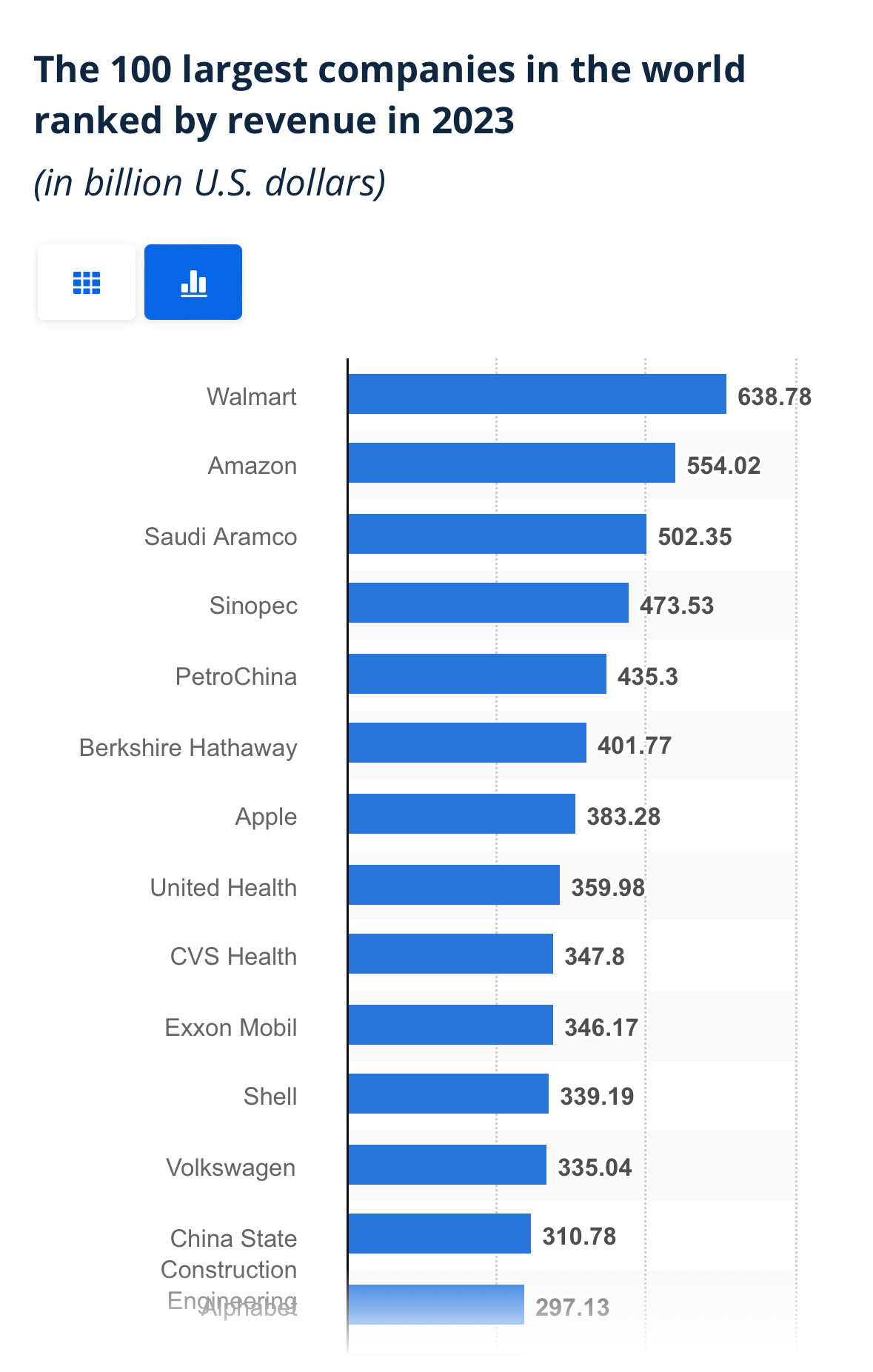Click the China State Construction bar

(x=439, y=1234)
